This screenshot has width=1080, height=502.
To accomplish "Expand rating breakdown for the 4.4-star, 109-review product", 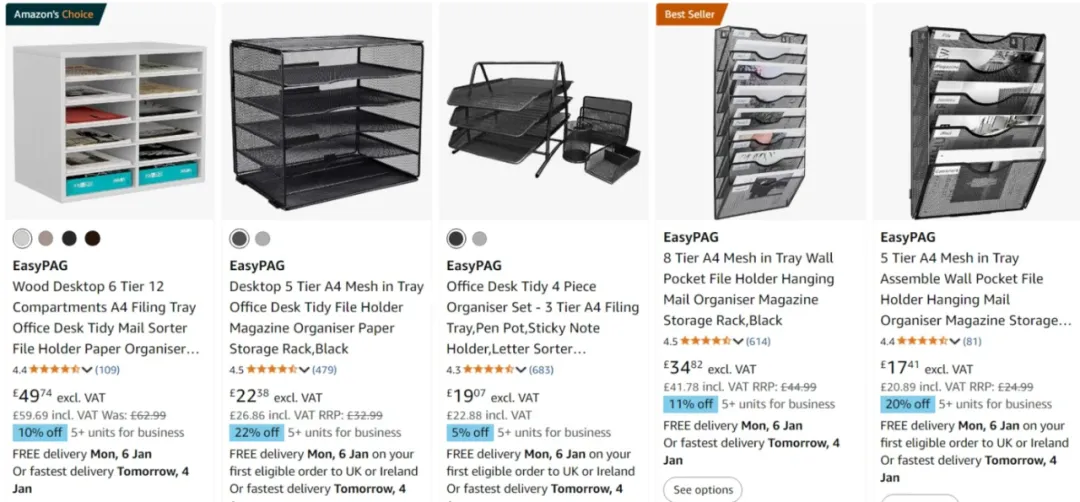I will pos(88,370).
